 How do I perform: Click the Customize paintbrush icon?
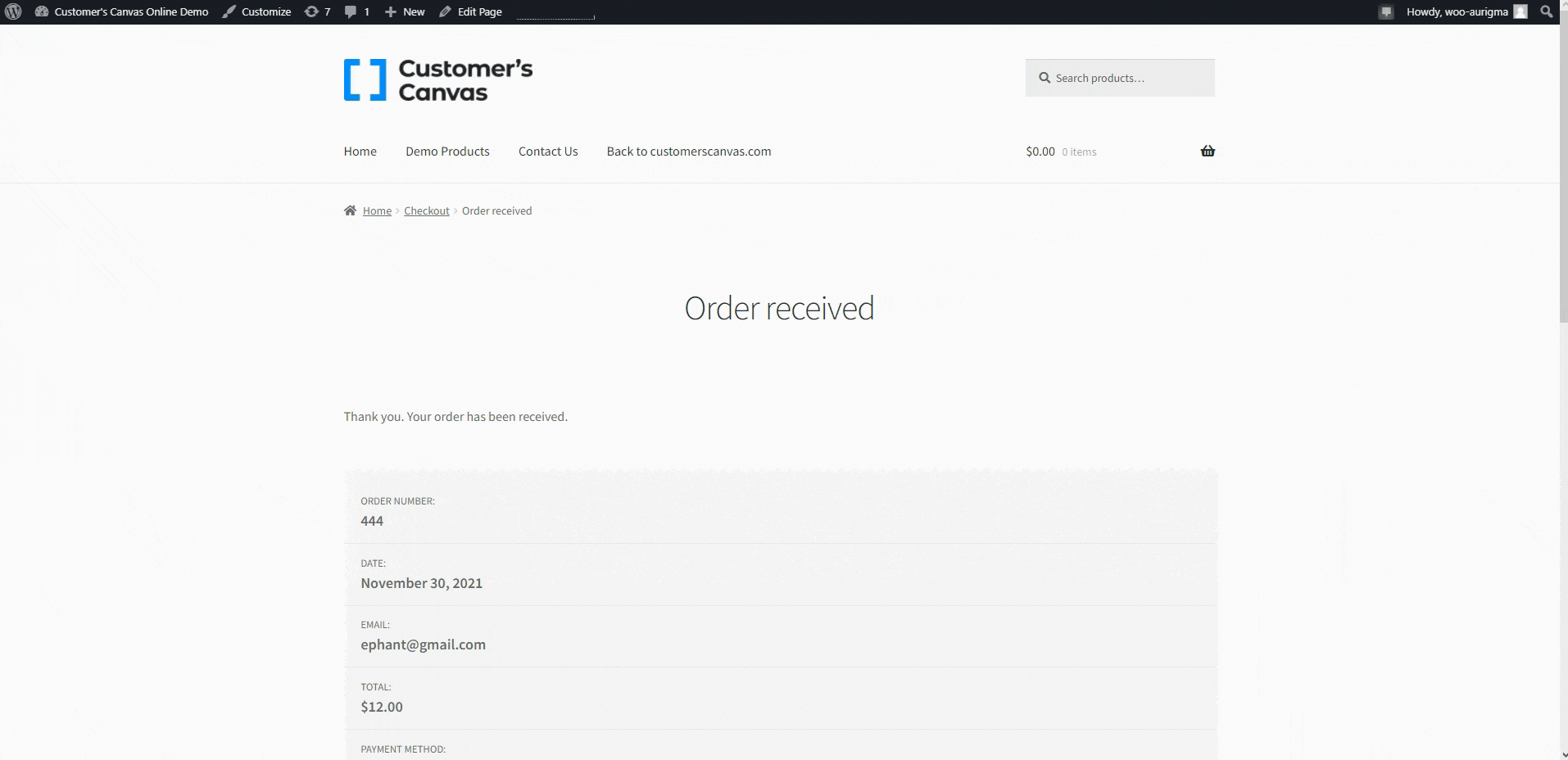[229, 12]
